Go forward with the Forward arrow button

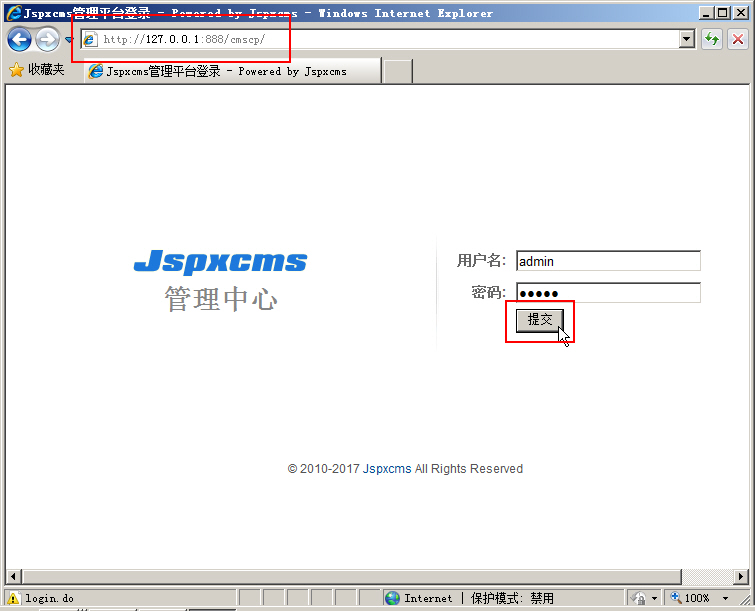(47, 39)
